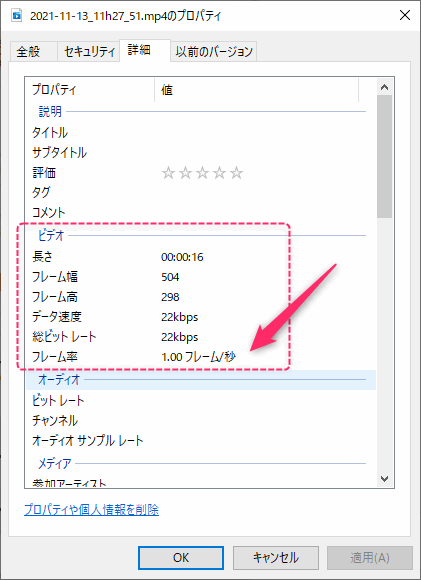
Task: Select the 詳細 tab
Action: [x=144, y=50]
